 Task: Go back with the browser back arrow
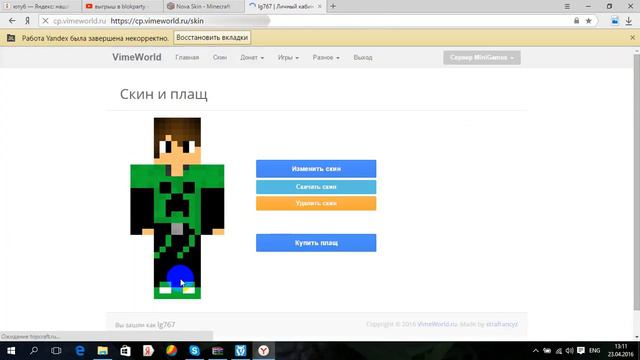[12, 21]
